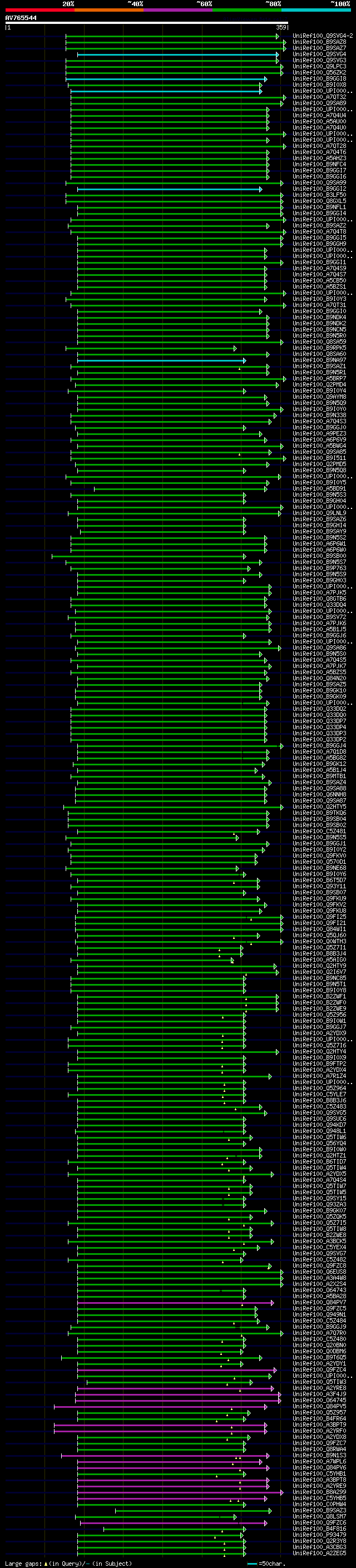
Task: Open hit UniRef100_Q9SVG4-2
Action: point(323,36)
